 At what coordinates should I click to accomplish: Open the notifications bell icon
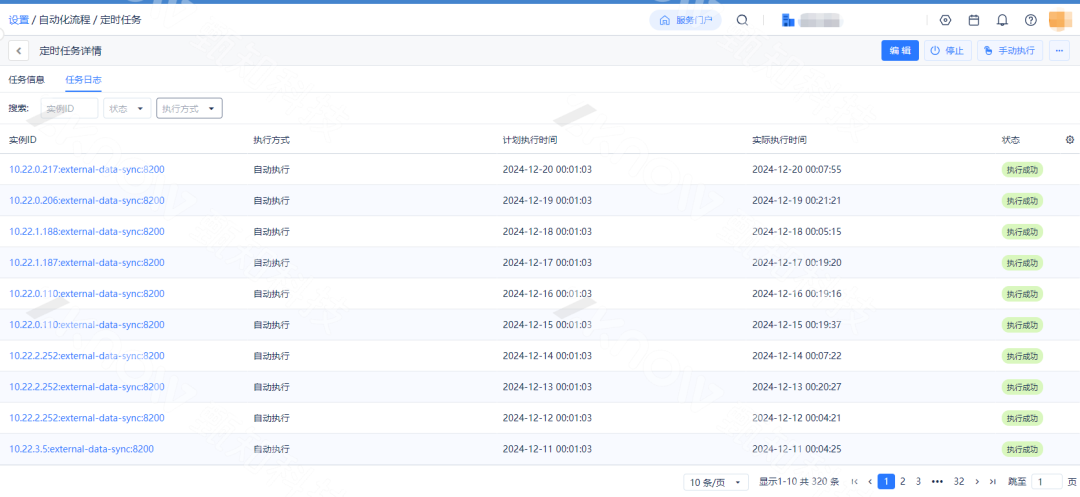tap(1002, 20)
